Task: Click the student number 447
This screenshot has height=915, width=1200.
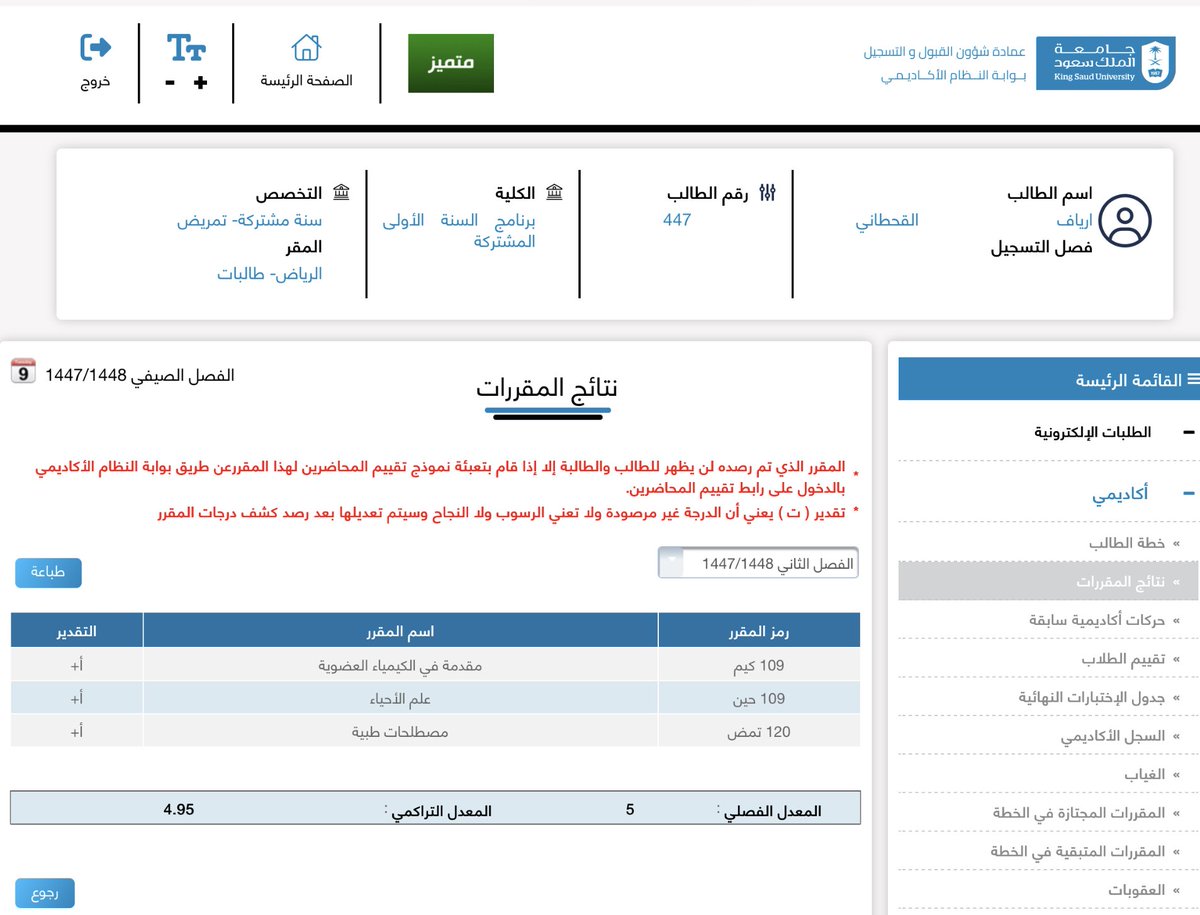Action: click(x=677, y=219)
